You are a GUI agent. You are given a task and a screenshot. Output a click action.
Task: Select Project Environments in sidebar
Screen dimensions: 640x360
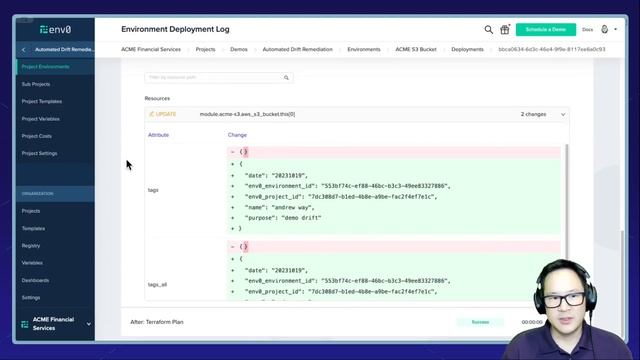45,67
